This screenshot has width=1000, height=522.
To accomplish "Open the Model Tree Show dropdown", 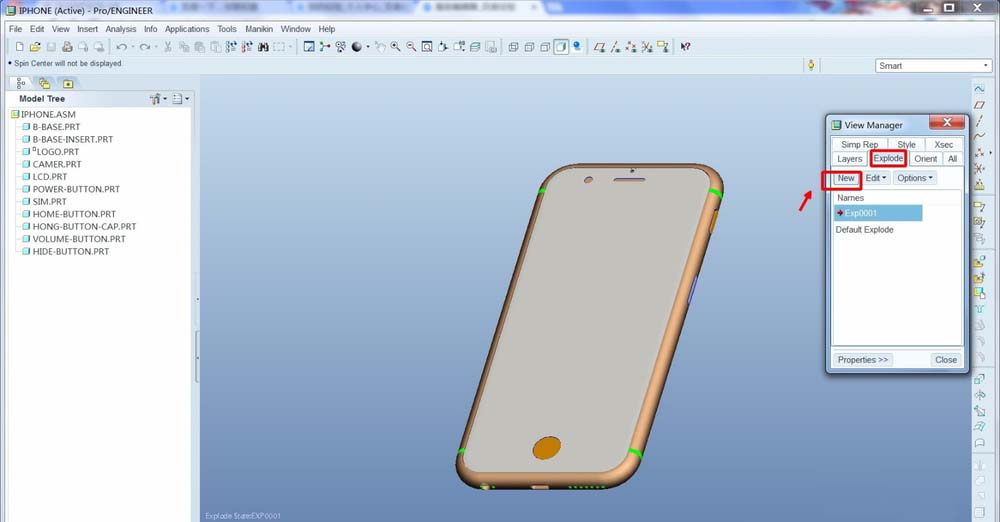I will tap(158, 99).
